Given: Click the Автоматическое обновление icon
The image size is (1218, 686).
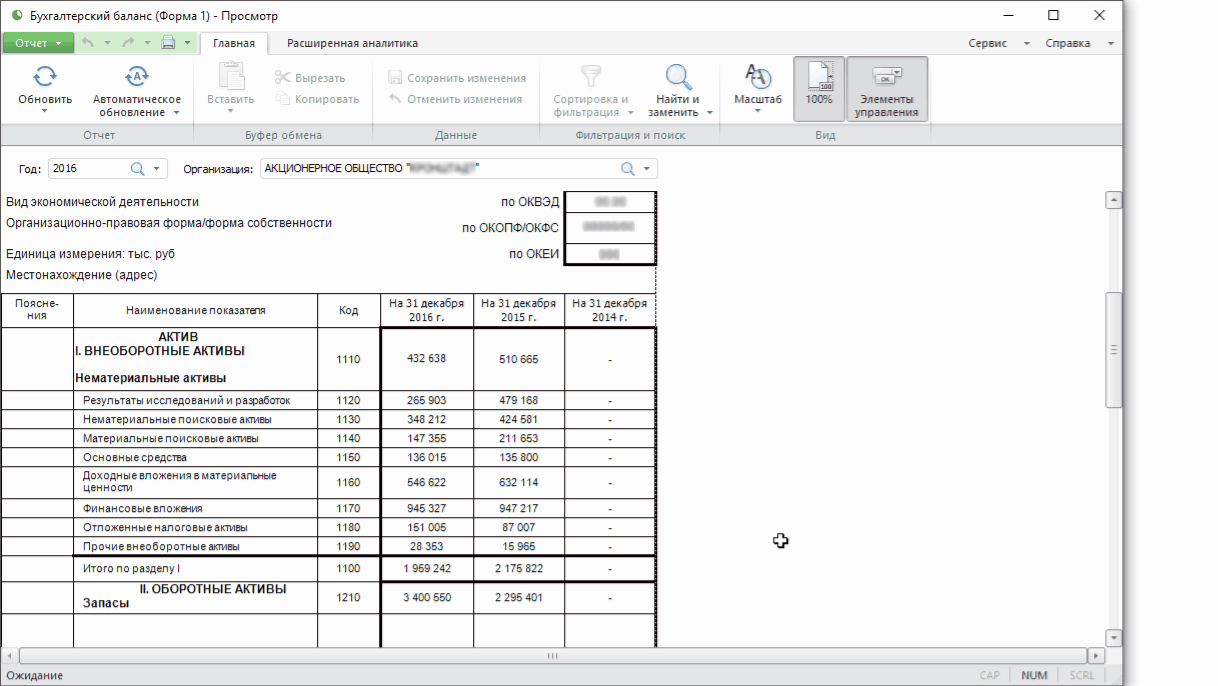Looking at the screenshot, I should (x=137, y=76).
